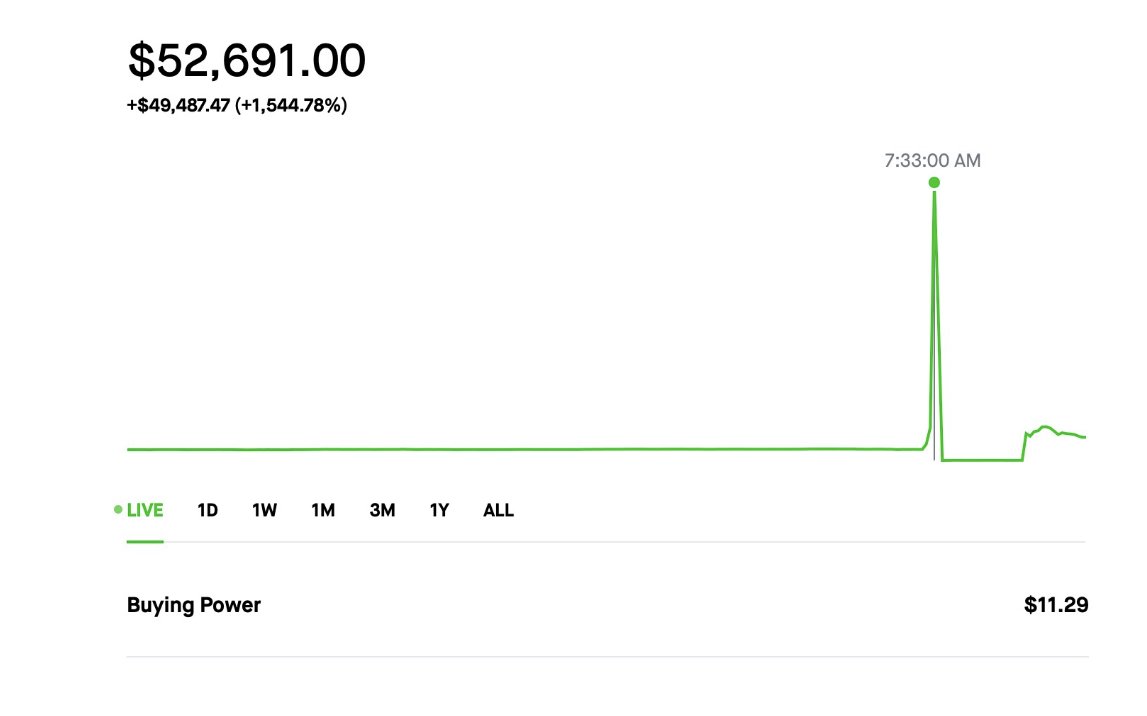Click the $52,691.00 portfolio value

(x=247, y=60)
